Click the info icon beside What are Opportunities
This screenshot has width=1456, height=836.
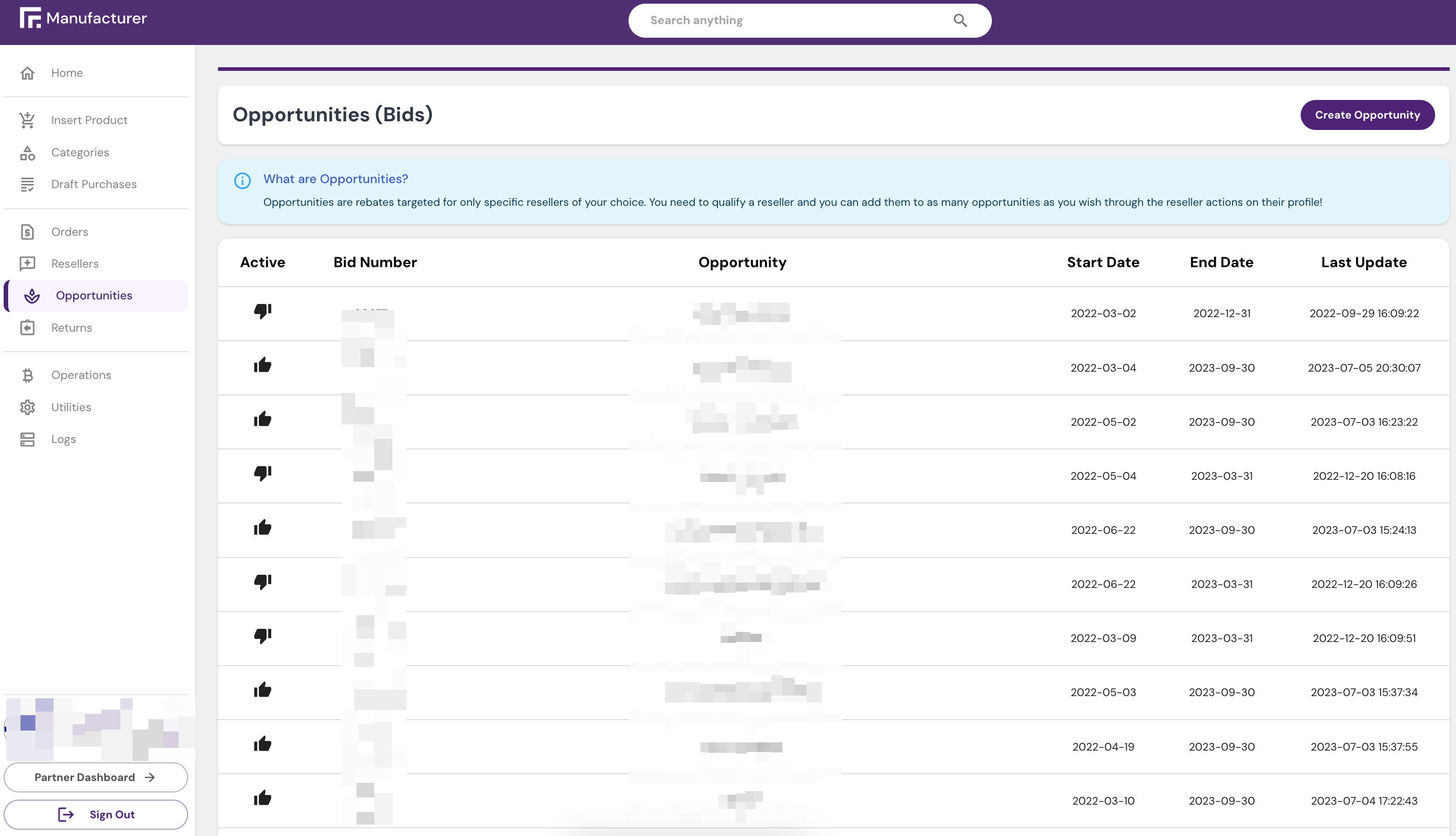tap(242, 180)
